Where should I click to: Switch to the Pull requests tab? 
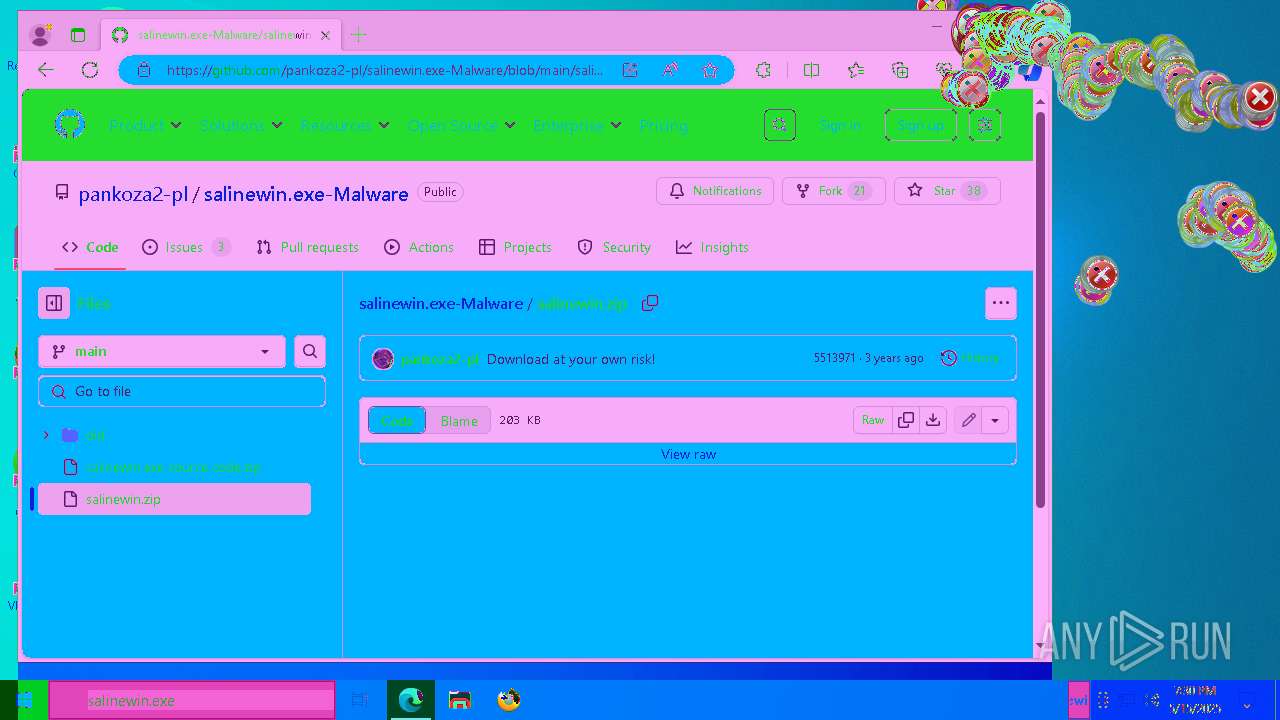pos(307,247)
